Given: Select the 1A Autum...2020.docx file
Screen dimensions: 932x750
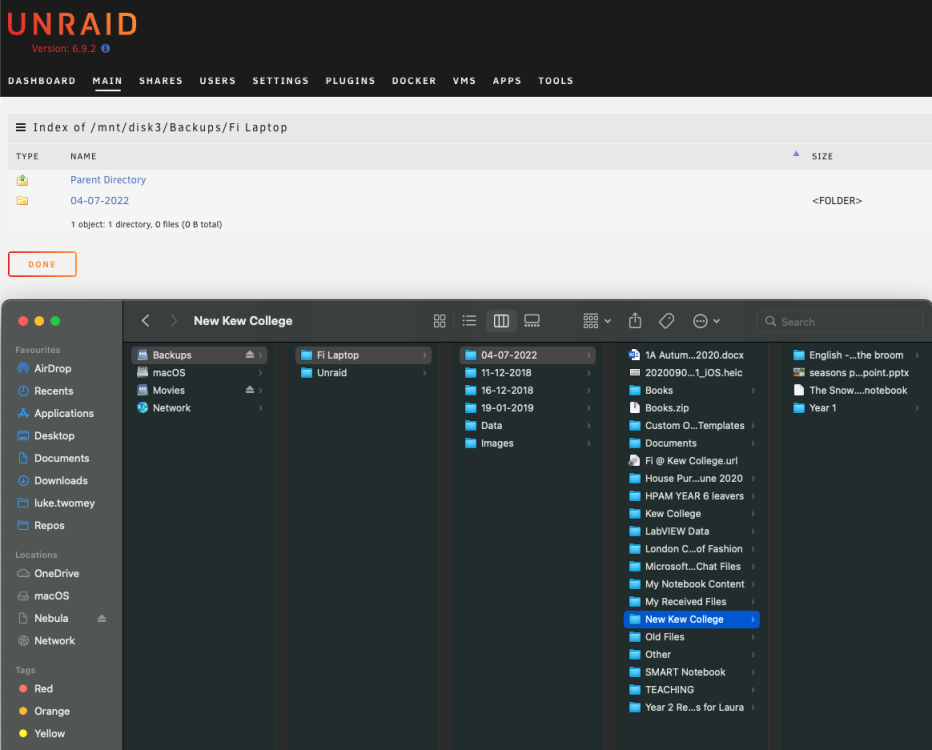Looking at the screenshot, I should pyautogui.click(x=692, y=355).
